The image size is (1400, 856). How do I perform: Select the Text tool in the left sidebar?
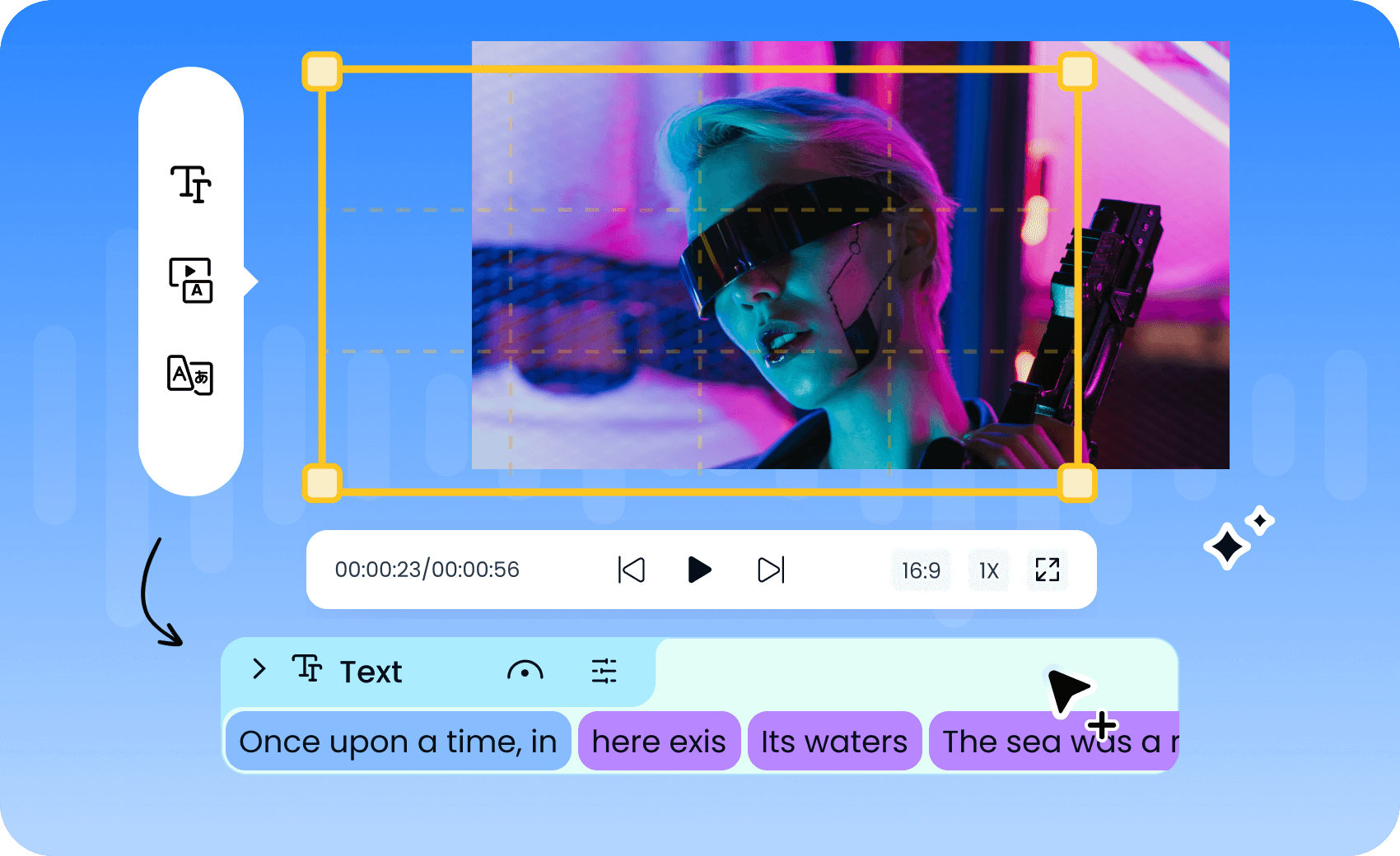point(190,185)
